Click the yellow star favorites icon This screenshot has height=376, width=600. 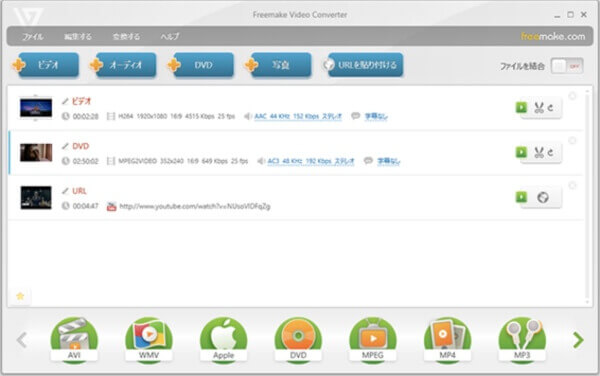(x=20, y=296)
